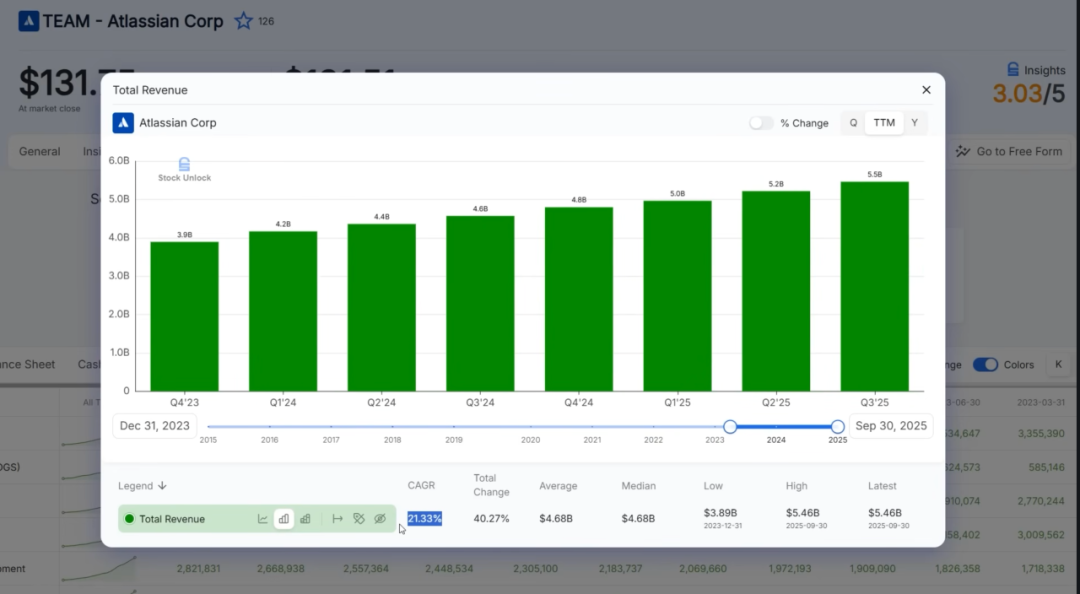Choose the stacked bar chart icon
Image resolution: width=1080 pixels, height=594 pixels.
coord(305,519)
